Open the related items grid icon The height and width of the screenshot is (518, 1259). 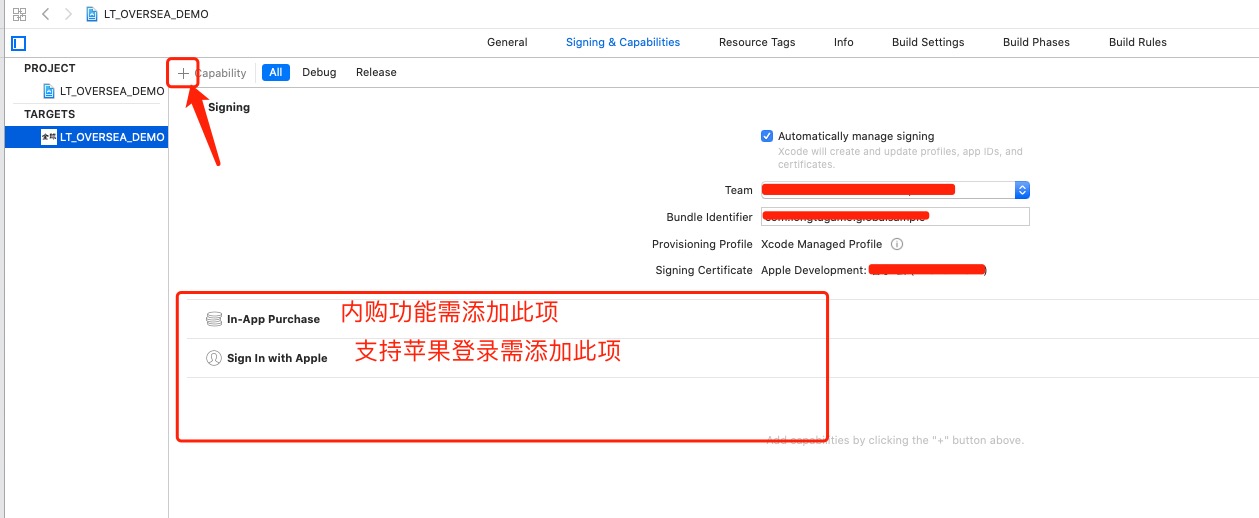click(19, 14)
